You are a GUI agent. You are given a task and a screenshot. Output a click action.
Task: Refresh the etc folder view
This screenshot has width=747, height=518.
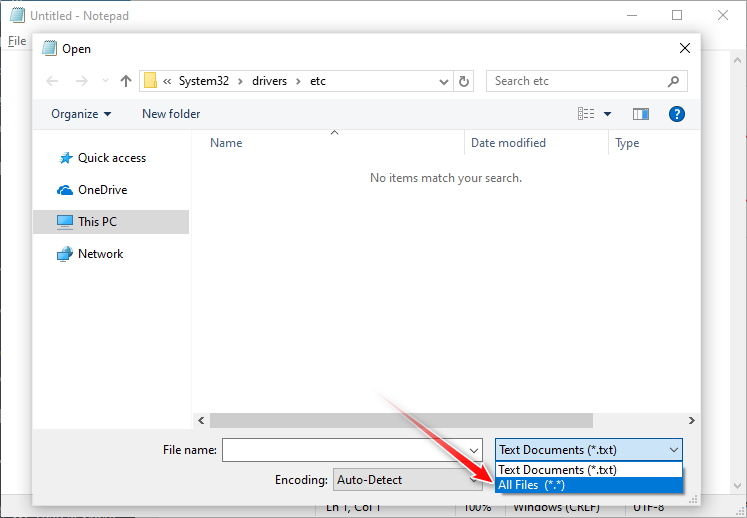pos(463,81)
